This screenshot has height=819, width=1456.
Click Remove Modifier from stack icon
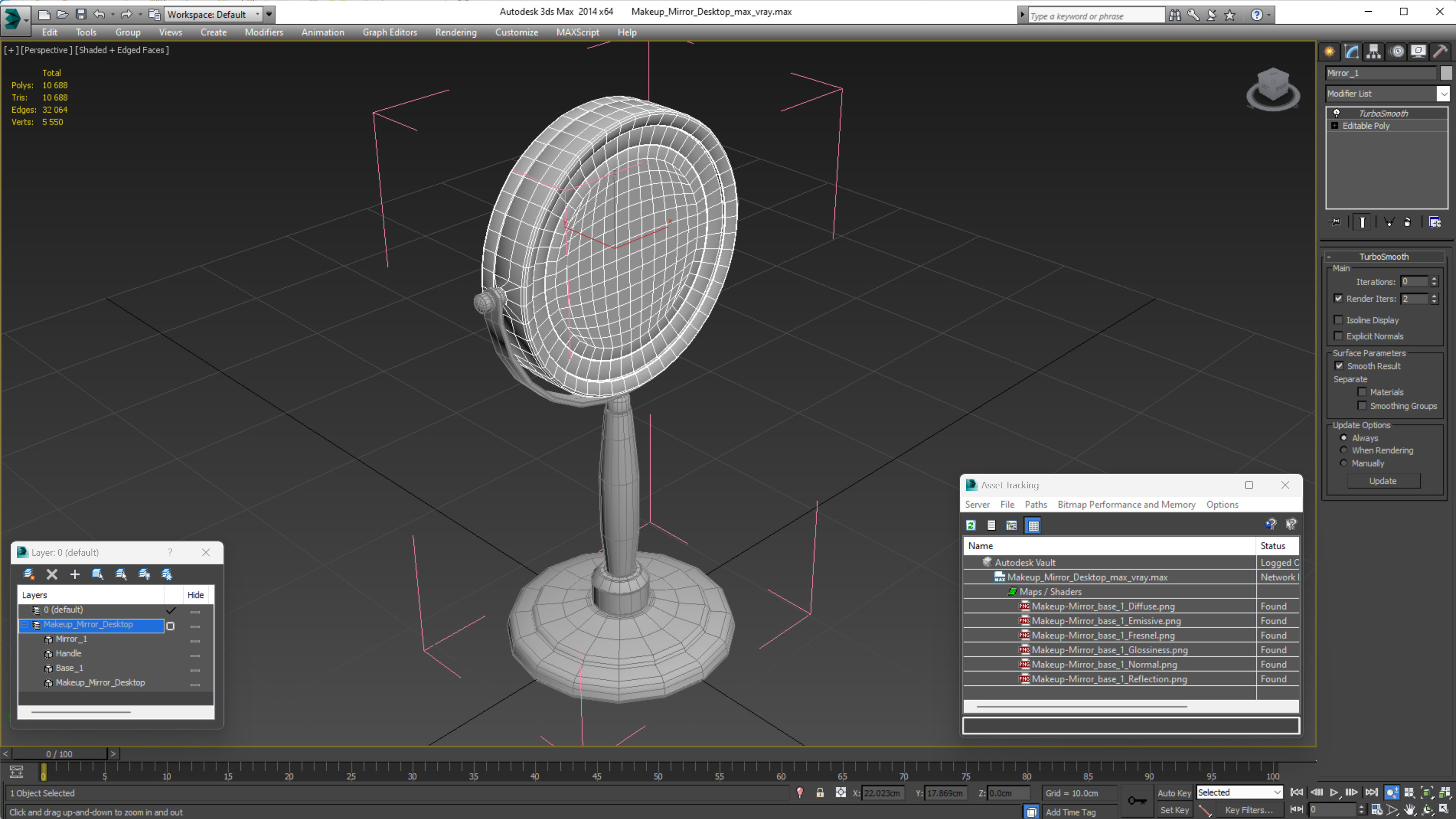pyautogui.click(x=1408, y=222)
